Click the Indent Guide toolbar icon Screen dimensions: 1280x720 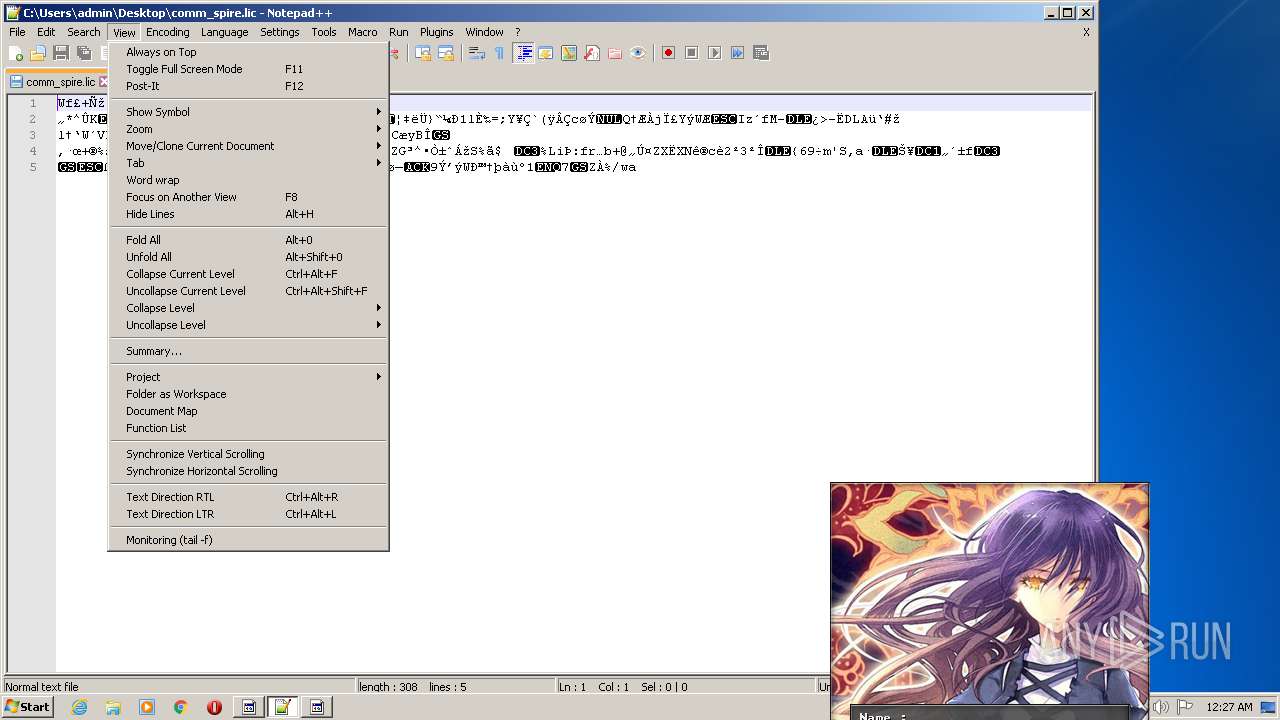(523, 53)
